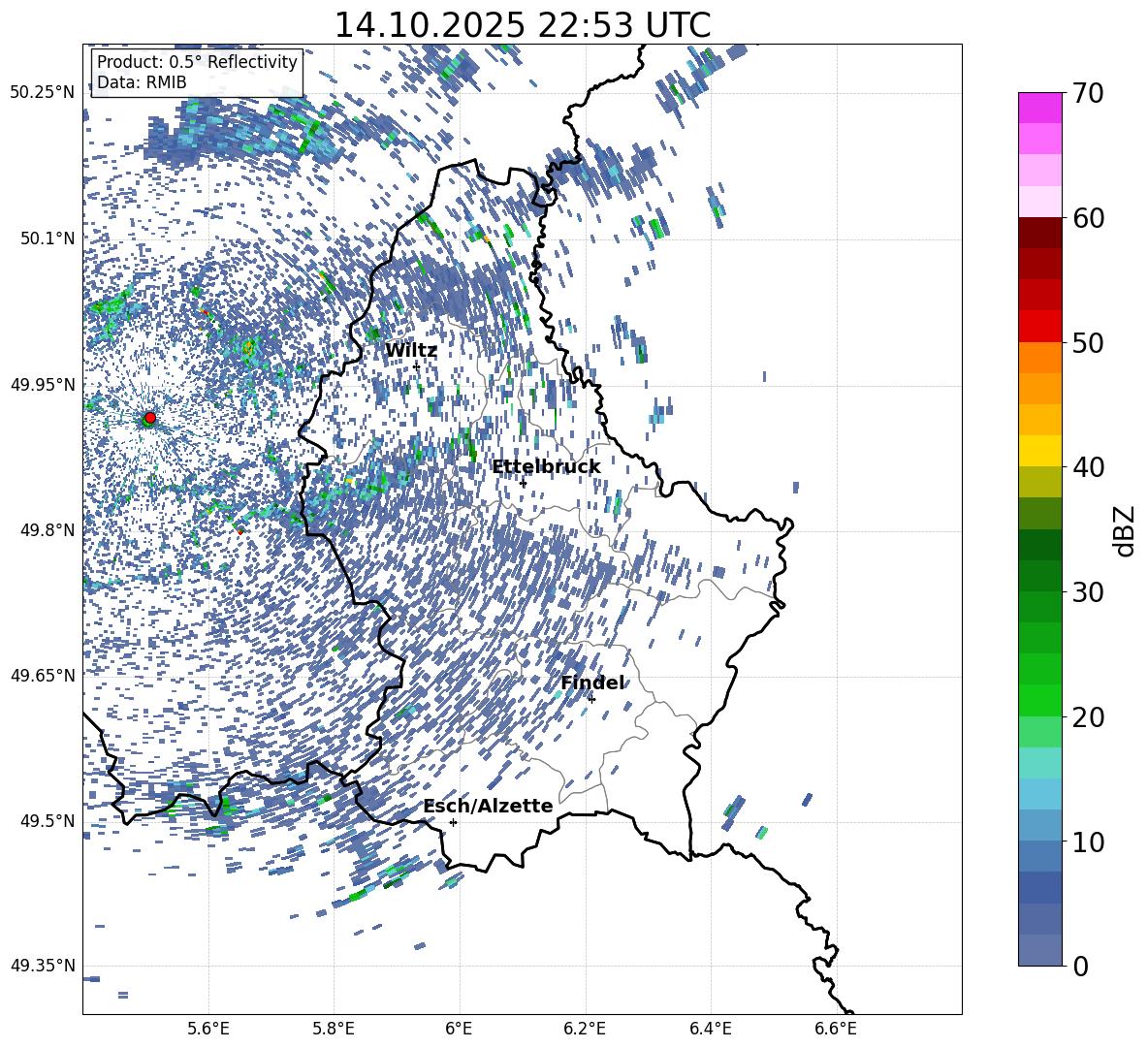This screenshot has height=1048, width=1148.
Task: Click the Esch/Alzette city label
Action: [x=488, y=806]
